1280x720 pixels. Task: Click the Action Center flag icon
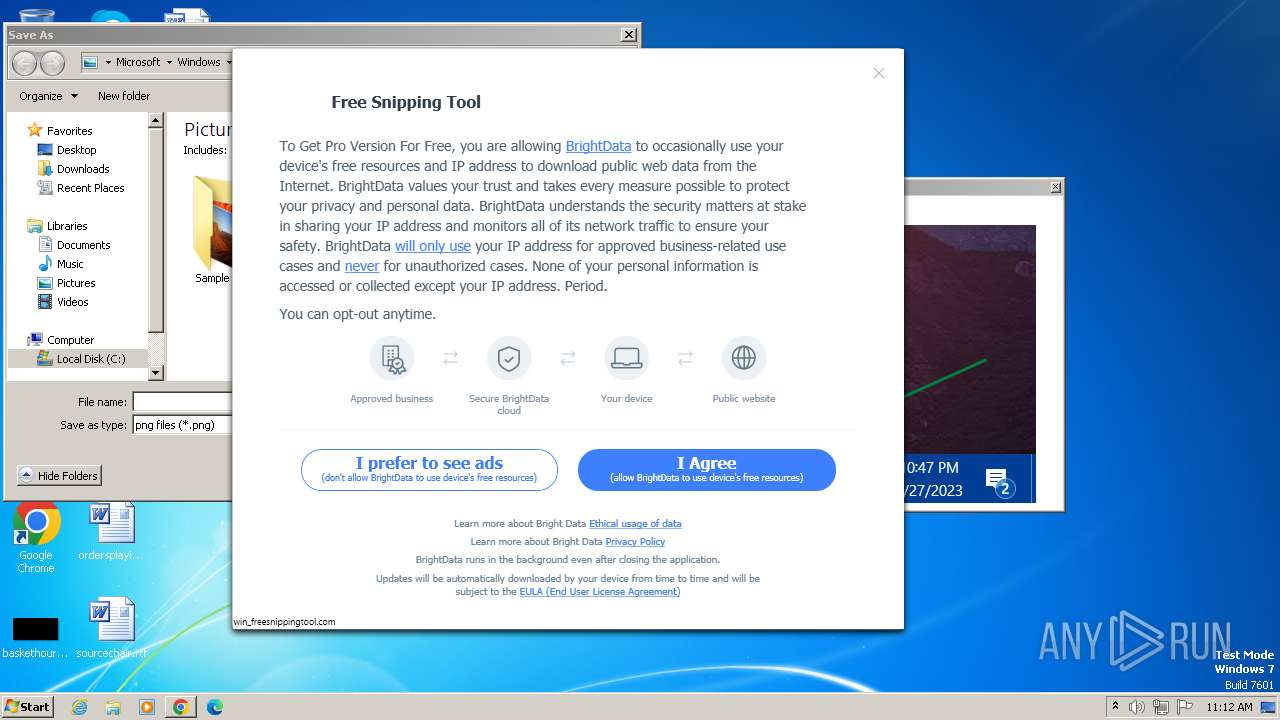[x=1185, y=707]
